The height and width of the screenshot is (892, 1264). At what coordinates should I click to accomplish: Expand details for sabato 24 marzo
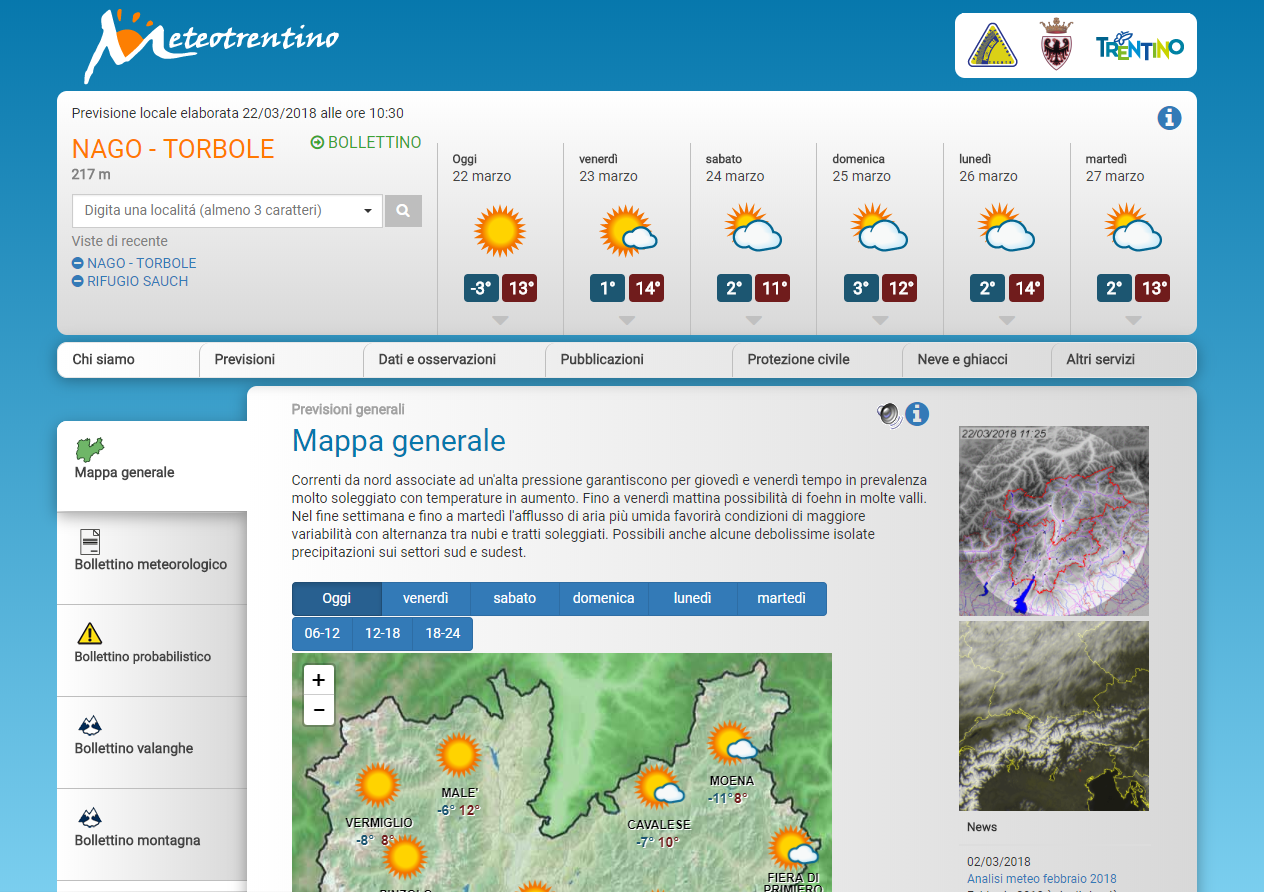click(754, 320)
